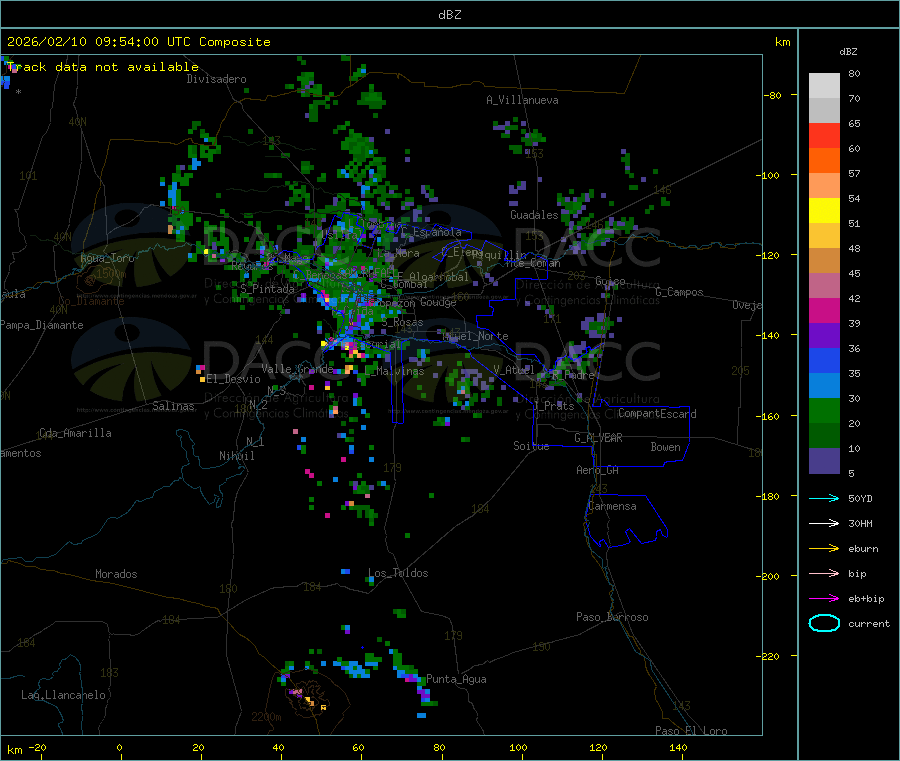The image size is (900, 761).
Task: Click the -80 km axis tick label
Action: point(772,95)
